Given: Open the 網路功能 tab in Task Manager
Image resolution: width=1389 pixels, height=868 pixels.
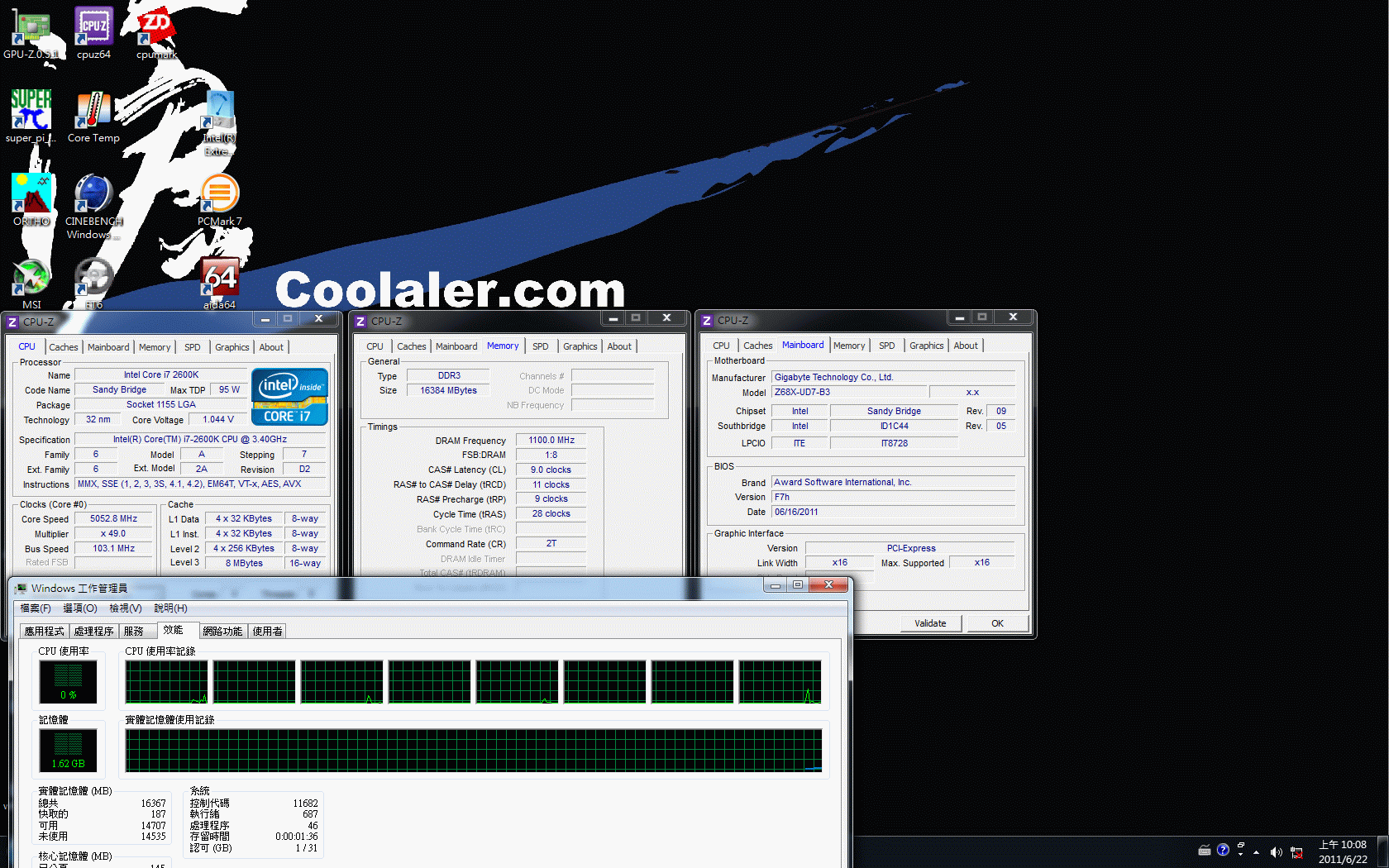Looking at the screenshot, I should tap(222, 631).
